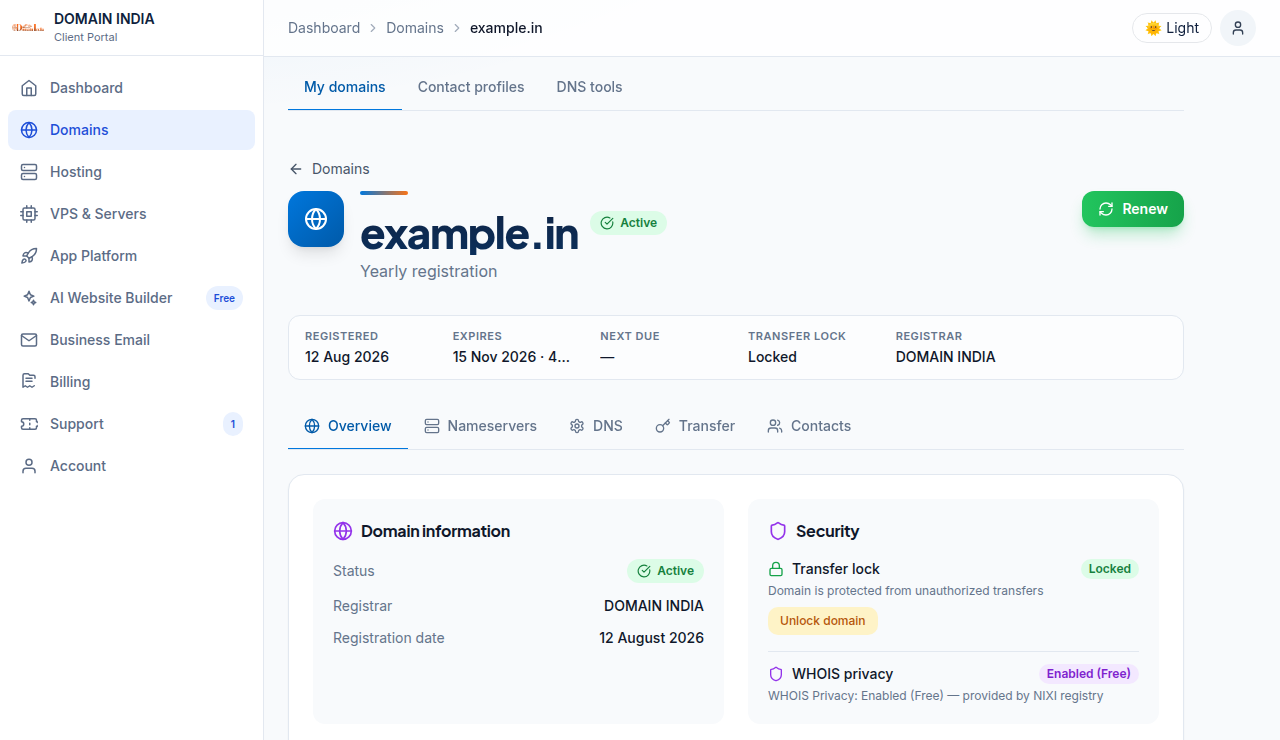Image resolution: width=1280 pixels, height=740 pixels.
Task: Click the AI Website Builder sparkle icon
Action: [29, 298]
